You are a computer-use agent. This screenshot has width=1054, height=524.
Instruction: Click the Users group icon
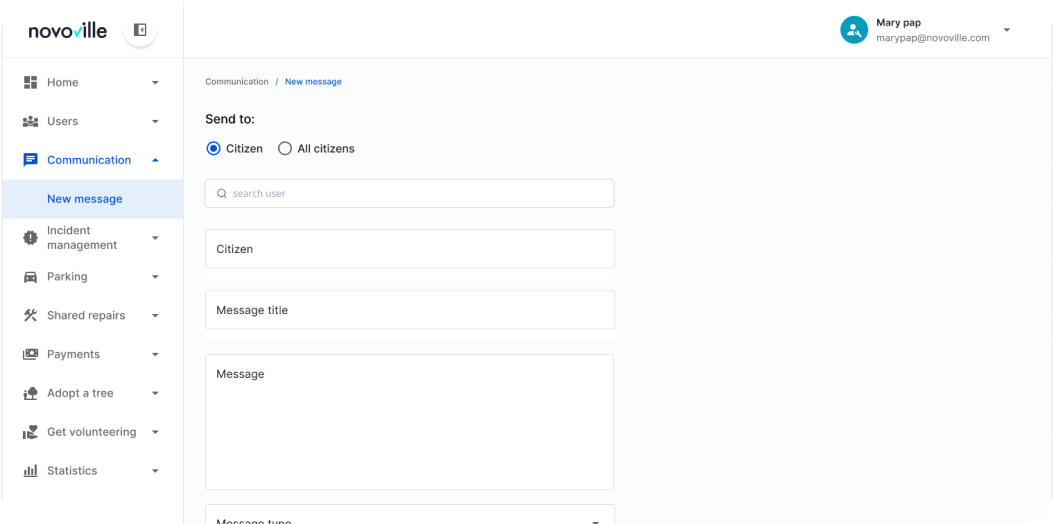point(30,121)
